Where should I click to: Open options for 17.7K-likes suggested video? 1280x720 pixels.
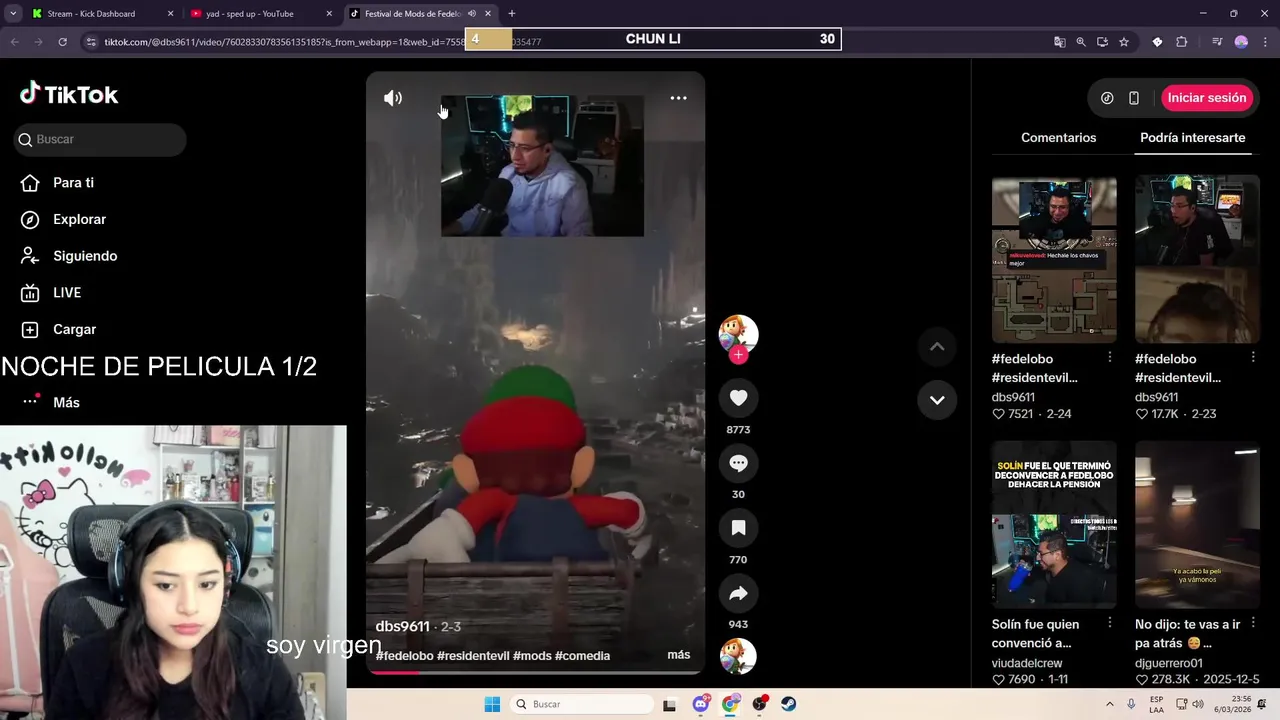1253,357
